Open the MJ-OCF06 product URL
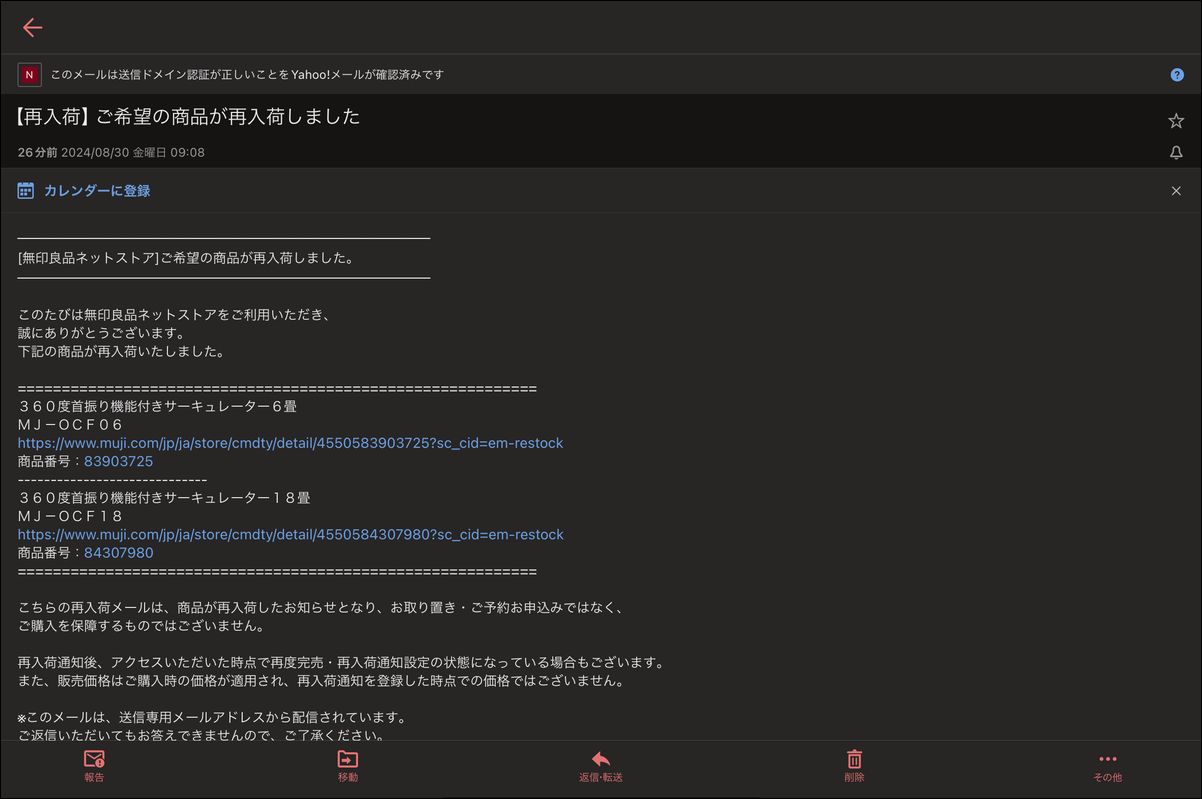This screenshot has height=799, width=1202. coord(291,443)
